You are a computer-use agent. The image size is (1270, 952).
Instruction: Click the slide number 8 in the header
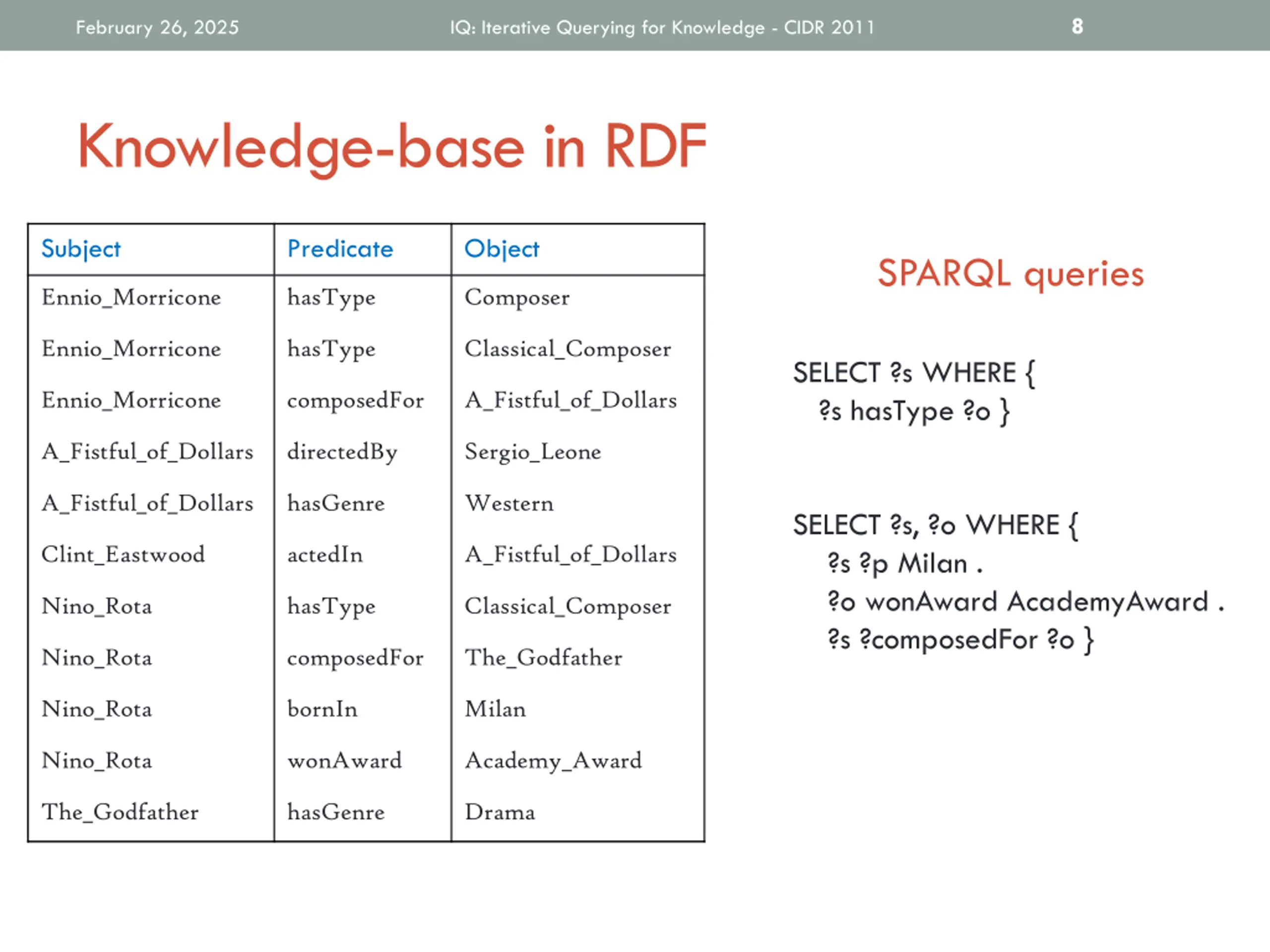point(1077,26)
